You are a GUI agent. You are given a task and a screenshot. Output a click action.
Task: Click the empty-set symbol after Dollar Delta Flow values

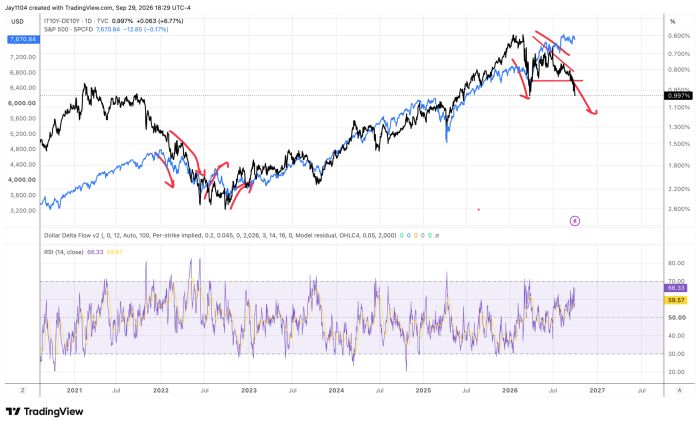[437, 235]
